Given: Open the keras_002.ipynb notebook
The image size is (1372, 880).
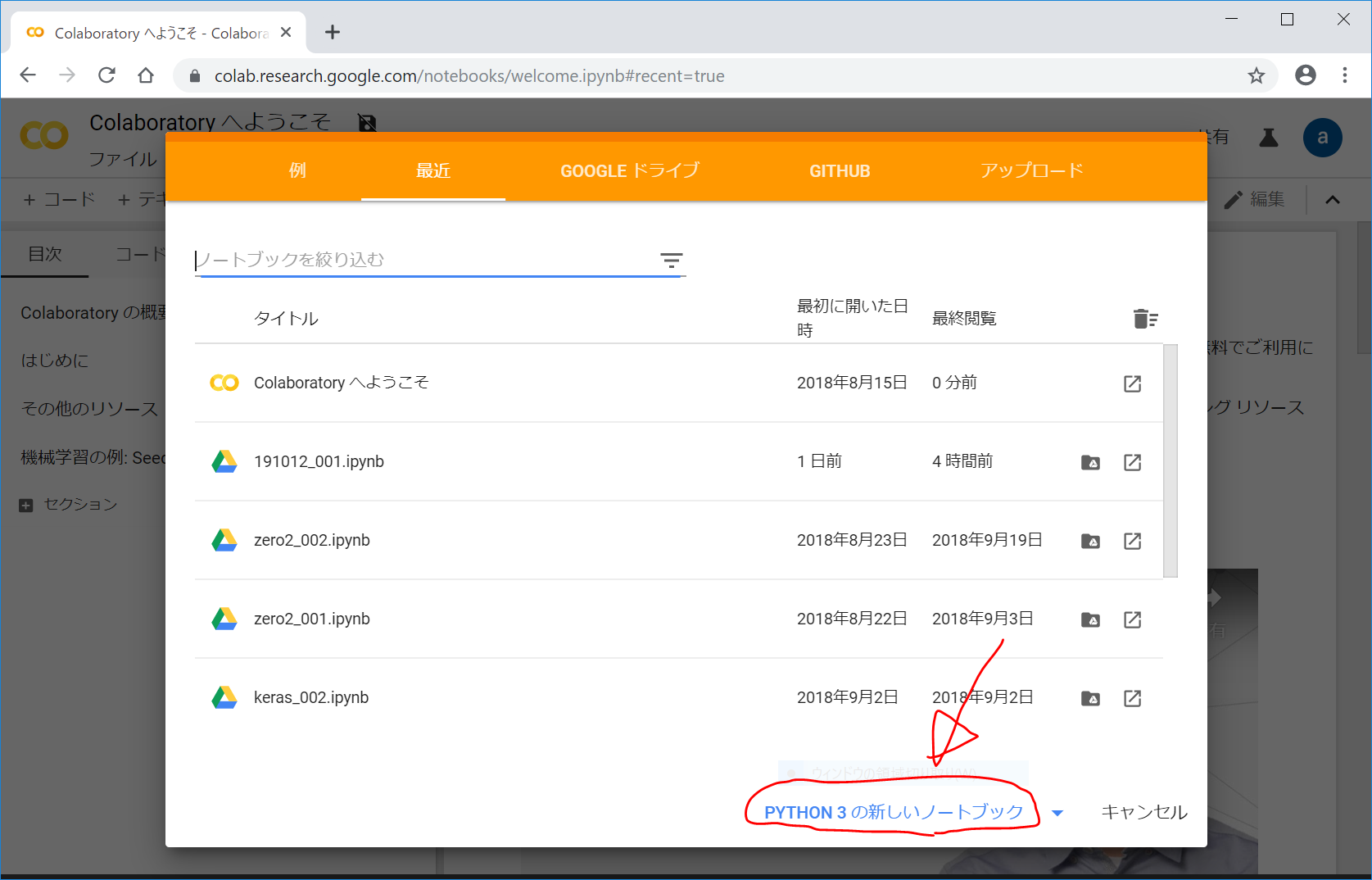Looking at the screenshot, I should click(311, 697).
